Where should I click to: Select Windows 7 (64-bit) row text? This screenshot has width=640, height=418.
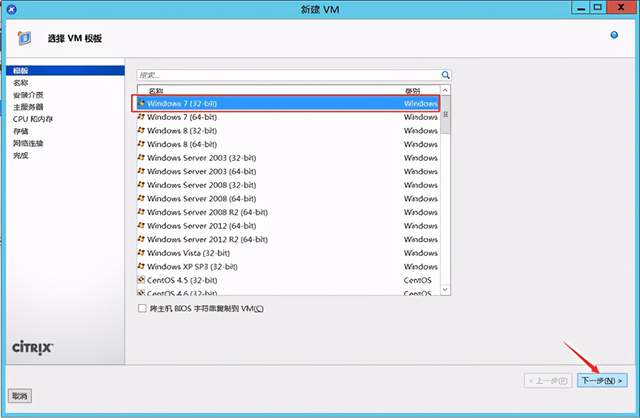[182, 117]
